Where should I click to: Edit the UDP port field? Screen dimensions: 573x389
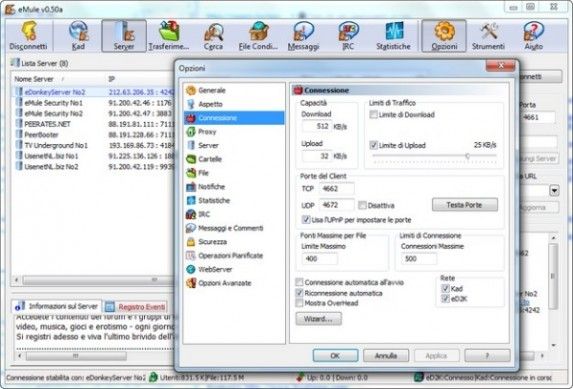(x=337, y=205)
